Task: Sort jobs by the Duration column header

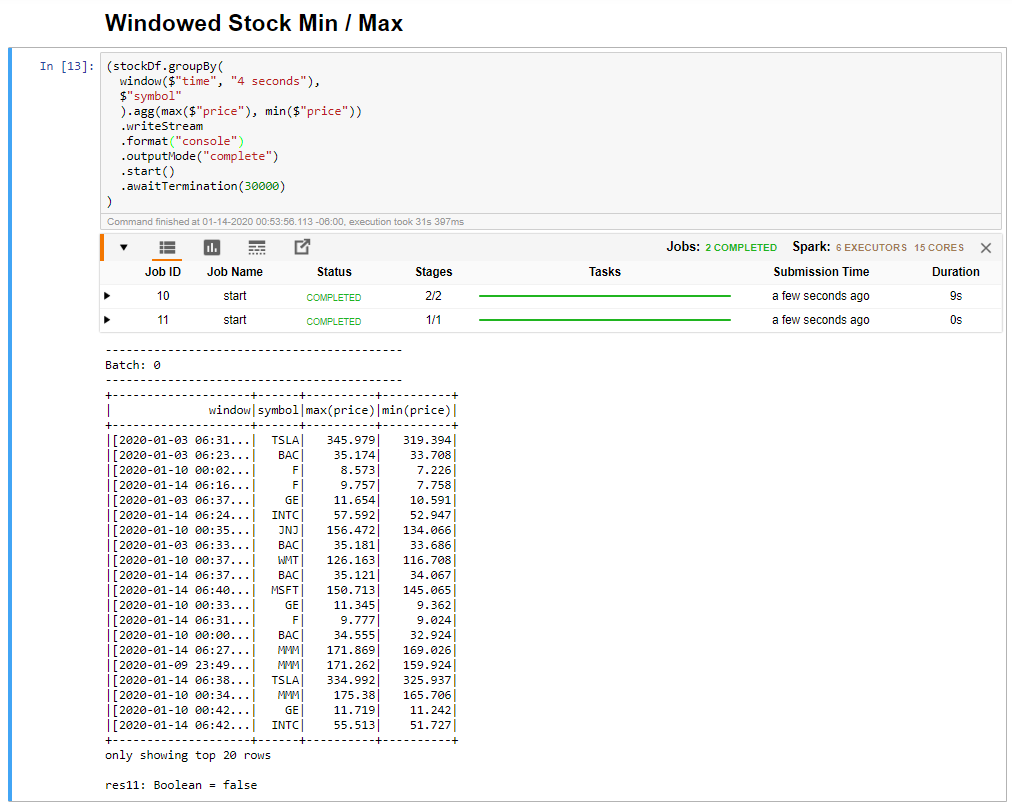Action: tap(955, 271)
